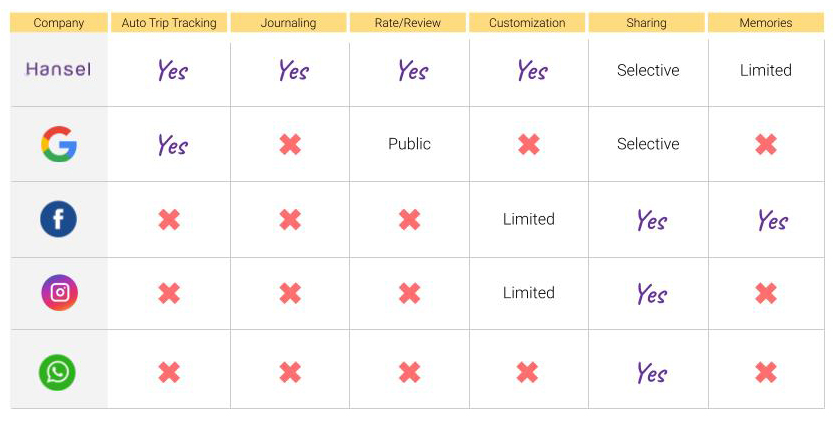
Task: Click Google's Journaling red X mark
Action: (290, 144)
